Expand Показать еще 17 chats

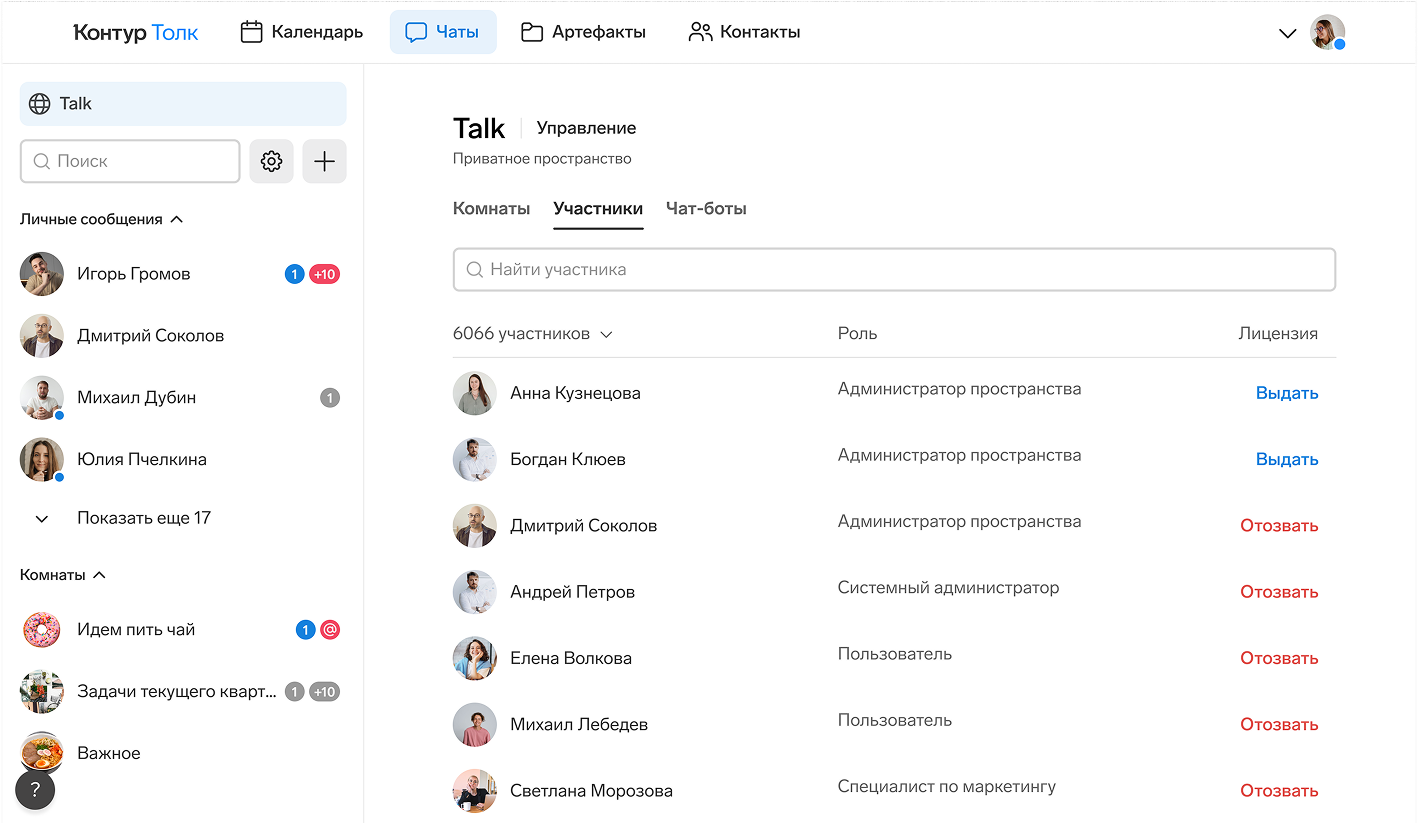tap(143, 518)
